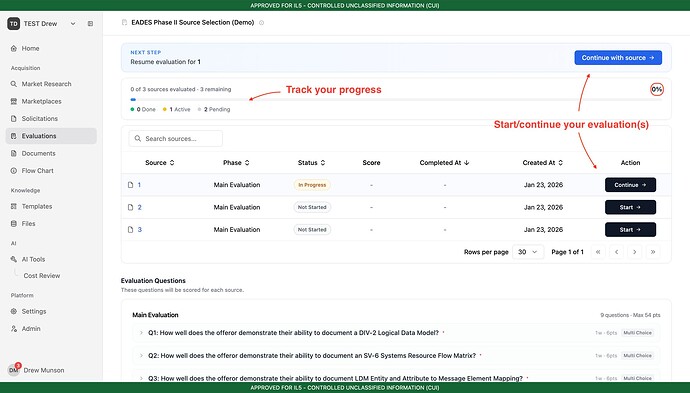Screen dimensions: 690x393
Task: Open the Documents section
Action: 51,153
